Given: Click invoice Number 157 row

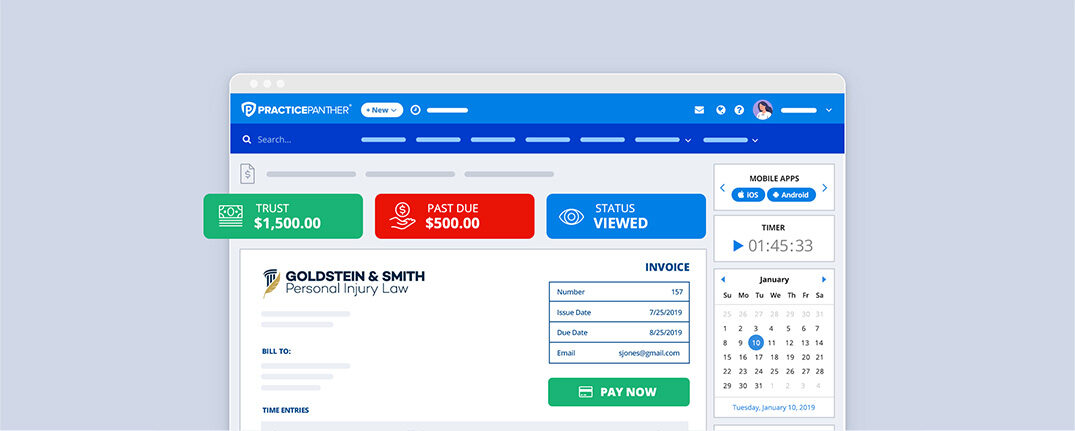Looking at the screenshot, I should coord(619,292).
